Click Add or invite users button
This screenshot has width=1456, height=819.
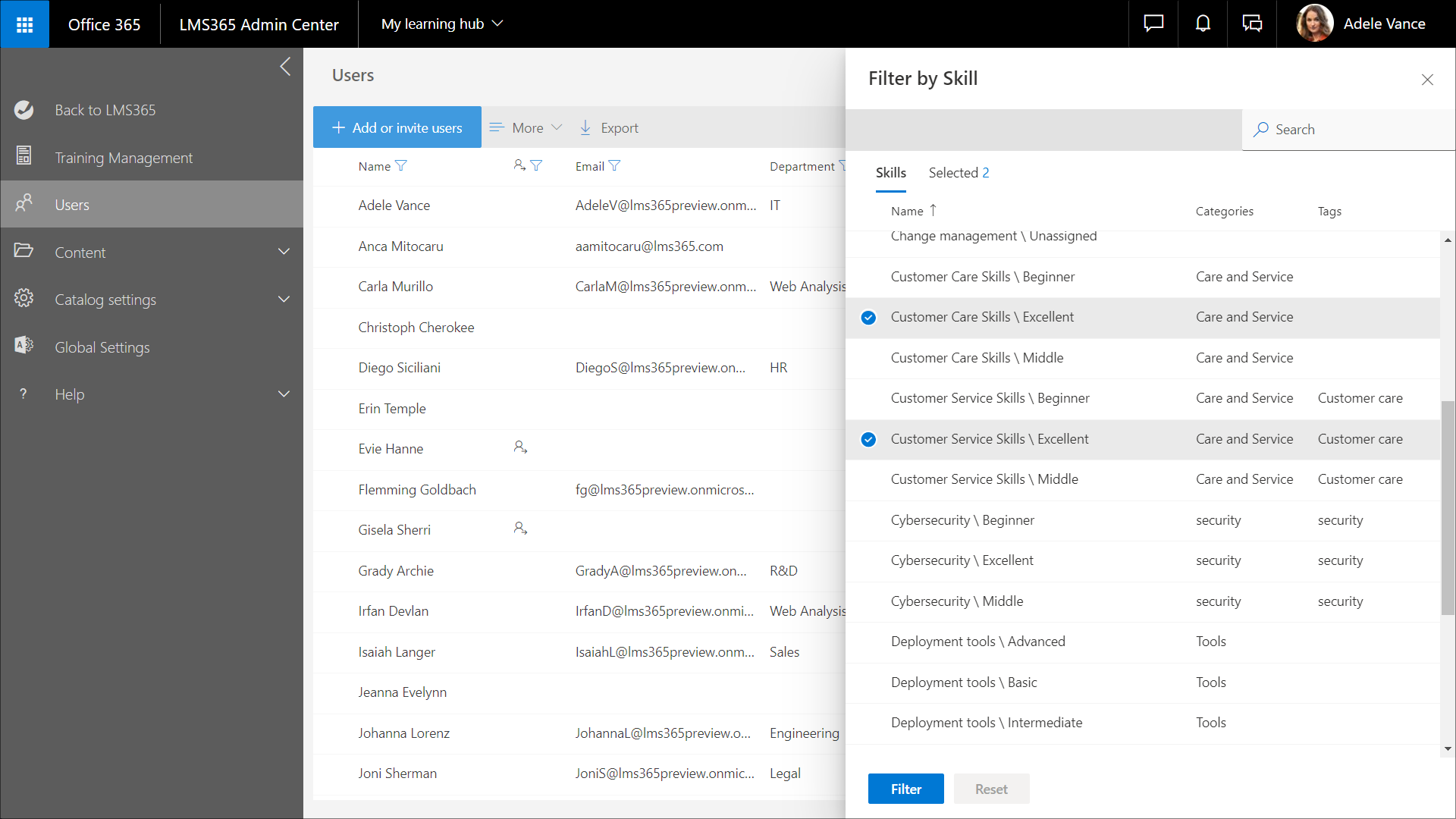point(397,127)
